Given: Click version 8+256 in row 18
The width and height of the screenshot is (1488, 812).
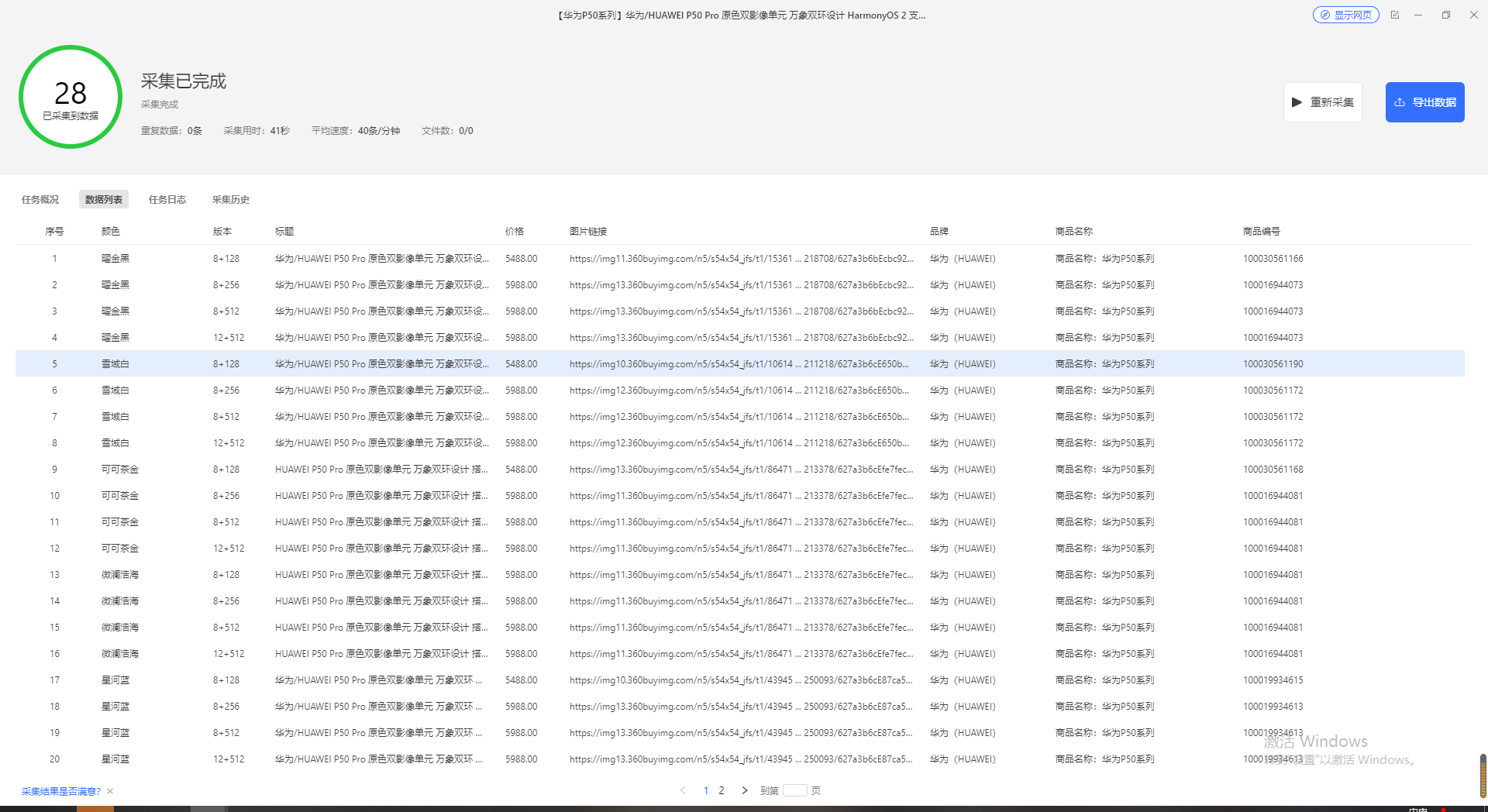Looking at the screenshot, I should (226, 707).
